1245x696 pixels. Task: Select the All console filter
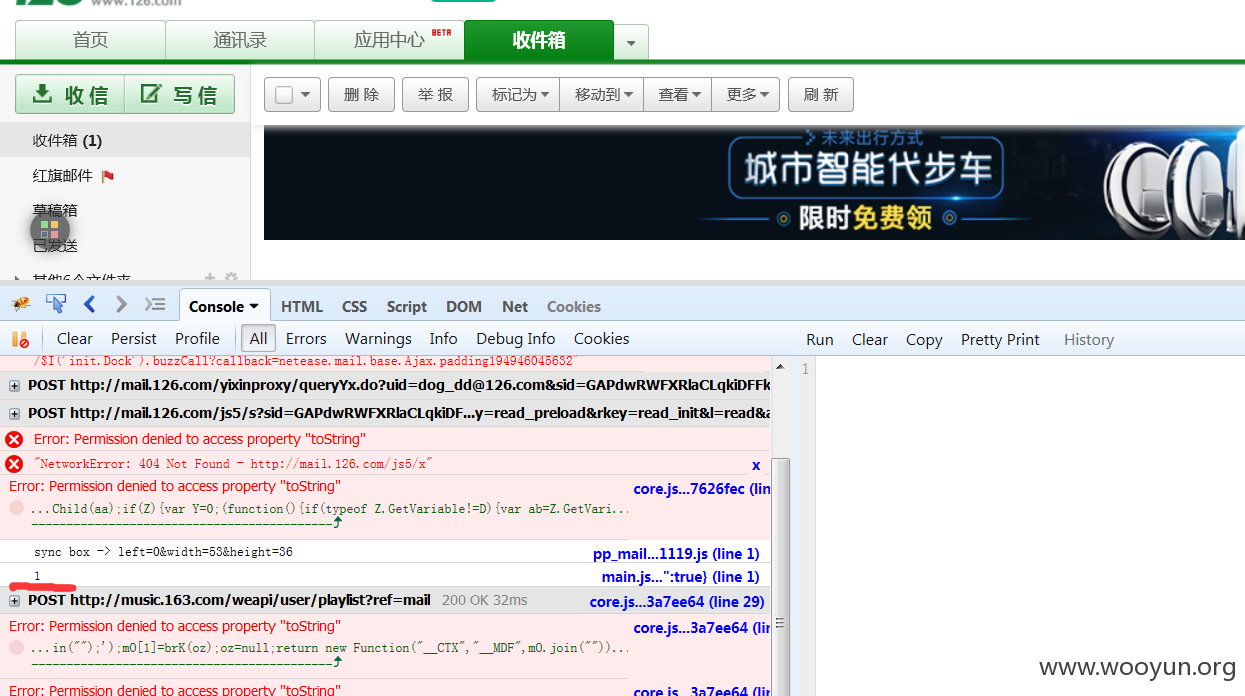pos(258,339)
